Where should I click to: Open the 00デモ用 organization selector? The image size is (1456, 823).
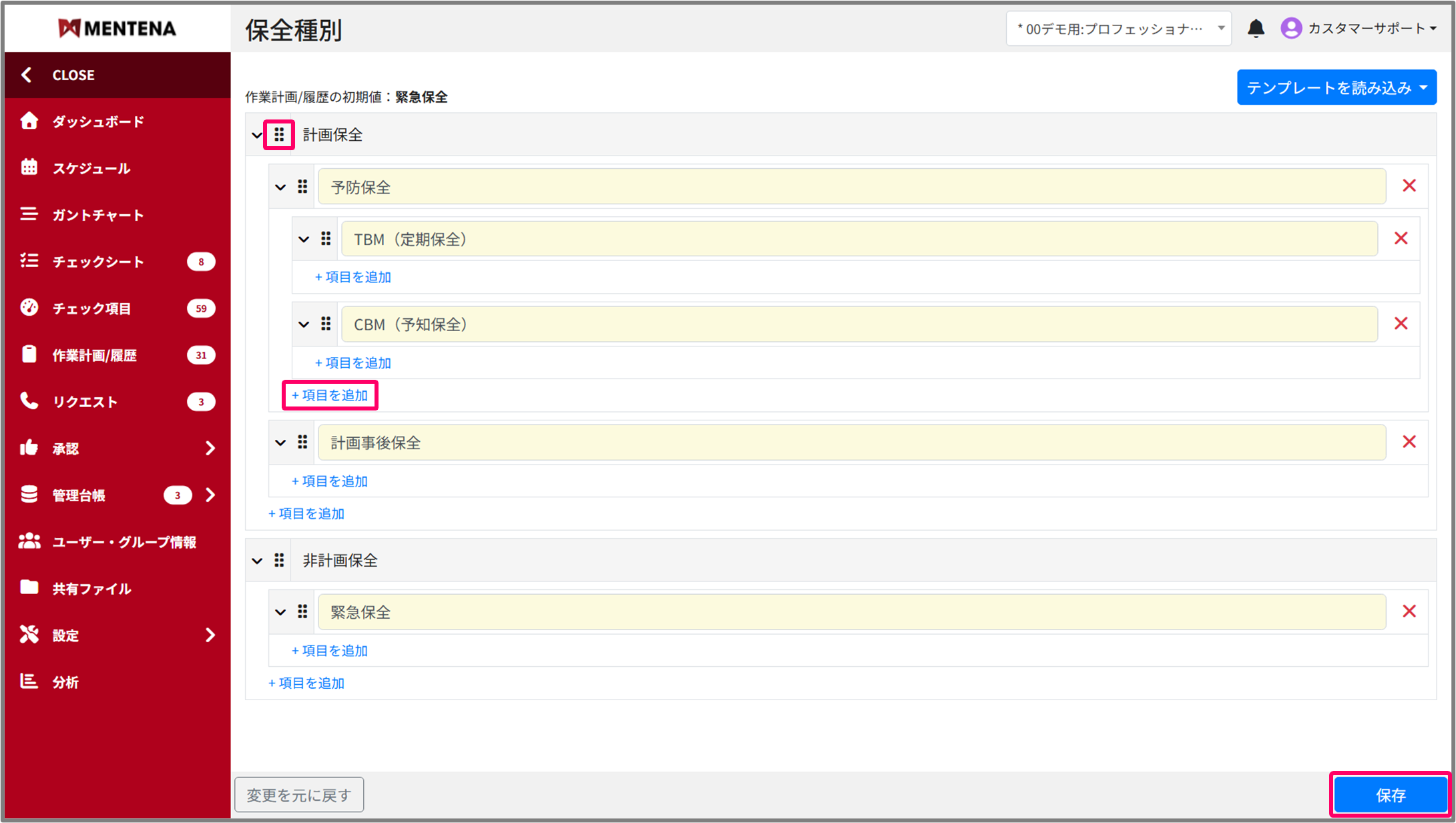(x=1118, y=29)
